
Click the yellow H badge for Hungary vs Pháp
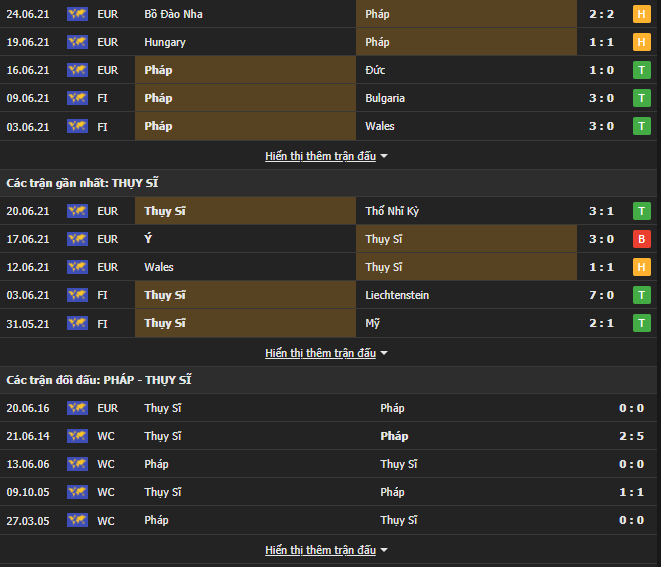coord(641,42)
